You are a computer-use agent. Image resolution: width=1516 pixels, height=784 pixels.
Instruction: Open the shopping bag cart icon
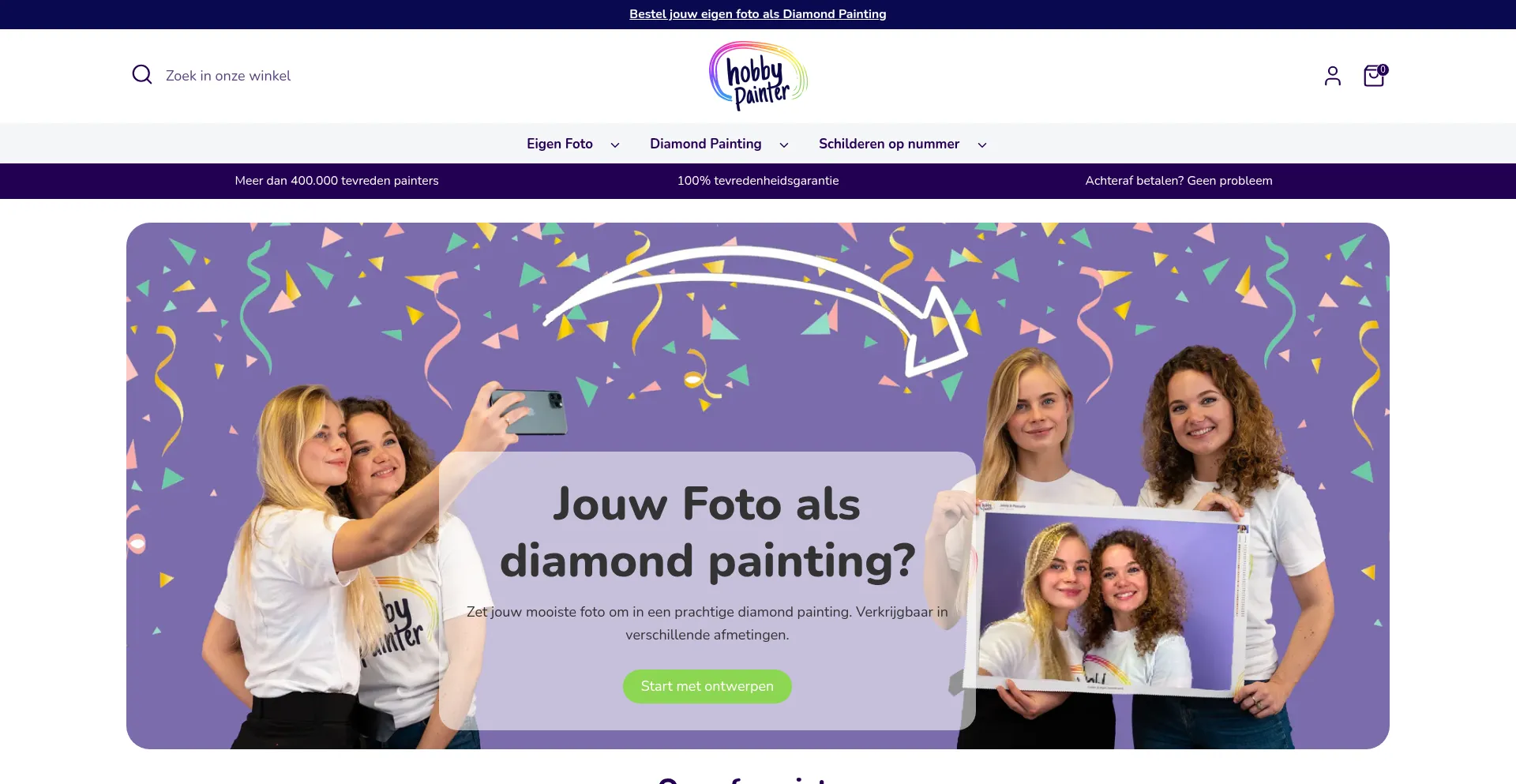click(1374, 76)
